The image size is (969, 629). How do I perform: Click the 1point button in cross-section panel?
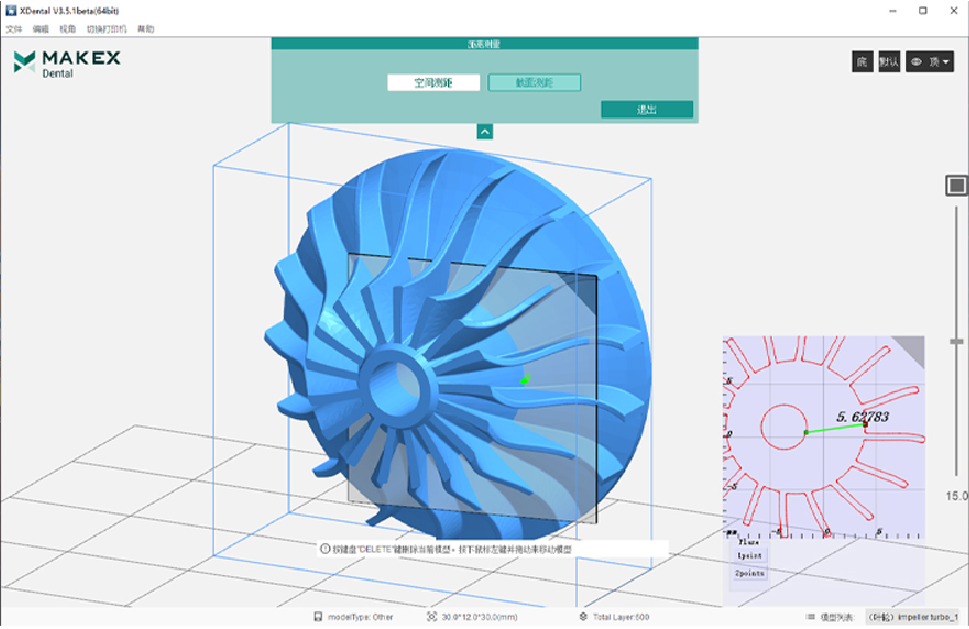pyautogui.click(x=750, y=555)
